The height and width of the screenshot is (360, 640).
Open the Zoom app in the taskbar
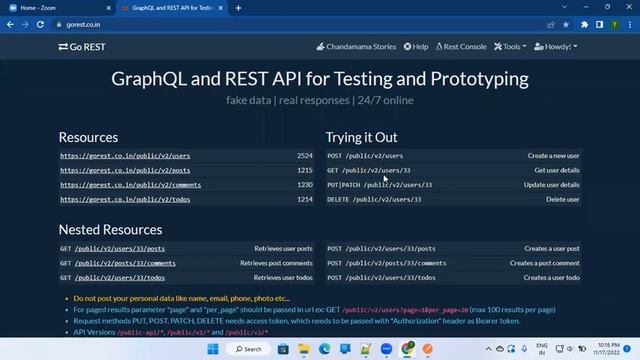pos(386,349)
